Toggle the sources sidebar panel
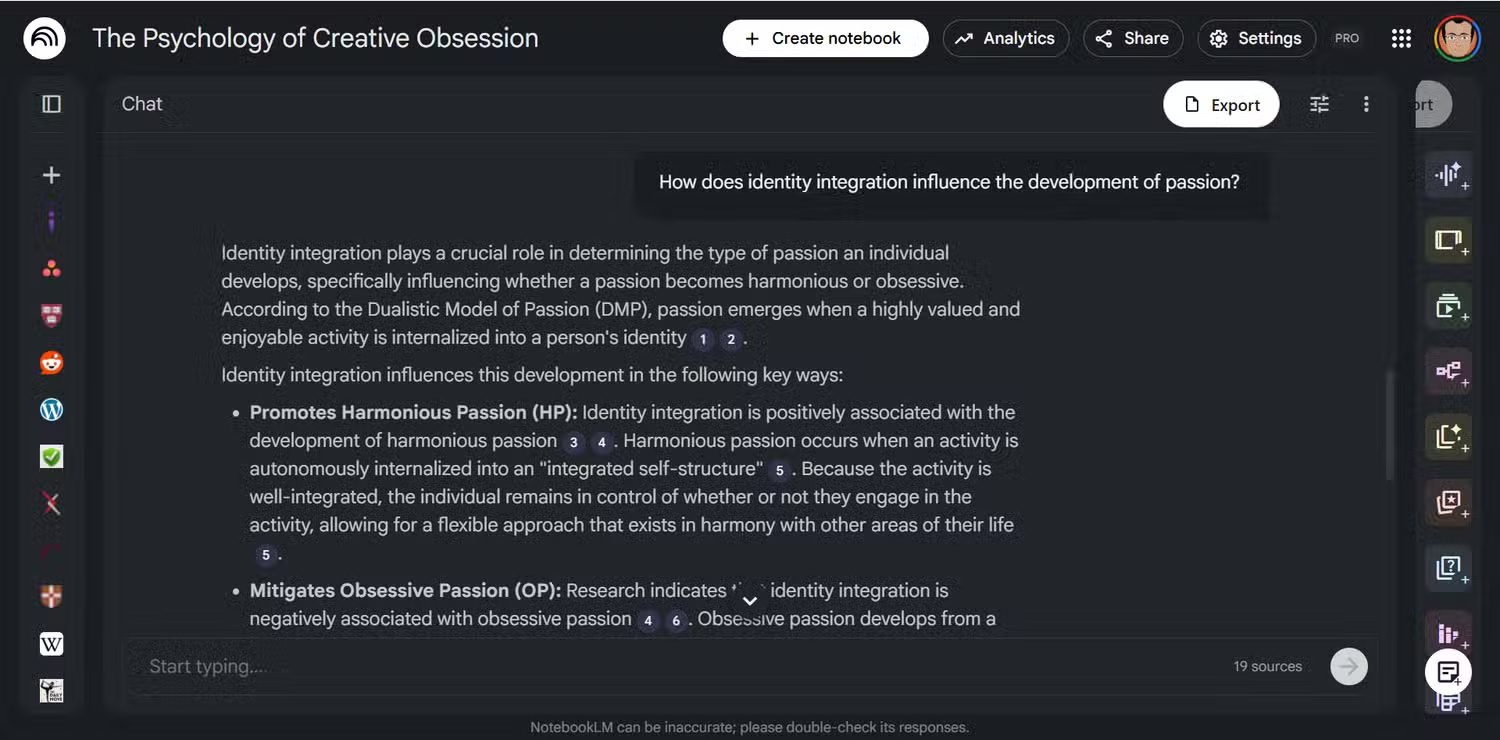Image resolution: width=1500 pixels, height=740 pixels. coord(51,104)
